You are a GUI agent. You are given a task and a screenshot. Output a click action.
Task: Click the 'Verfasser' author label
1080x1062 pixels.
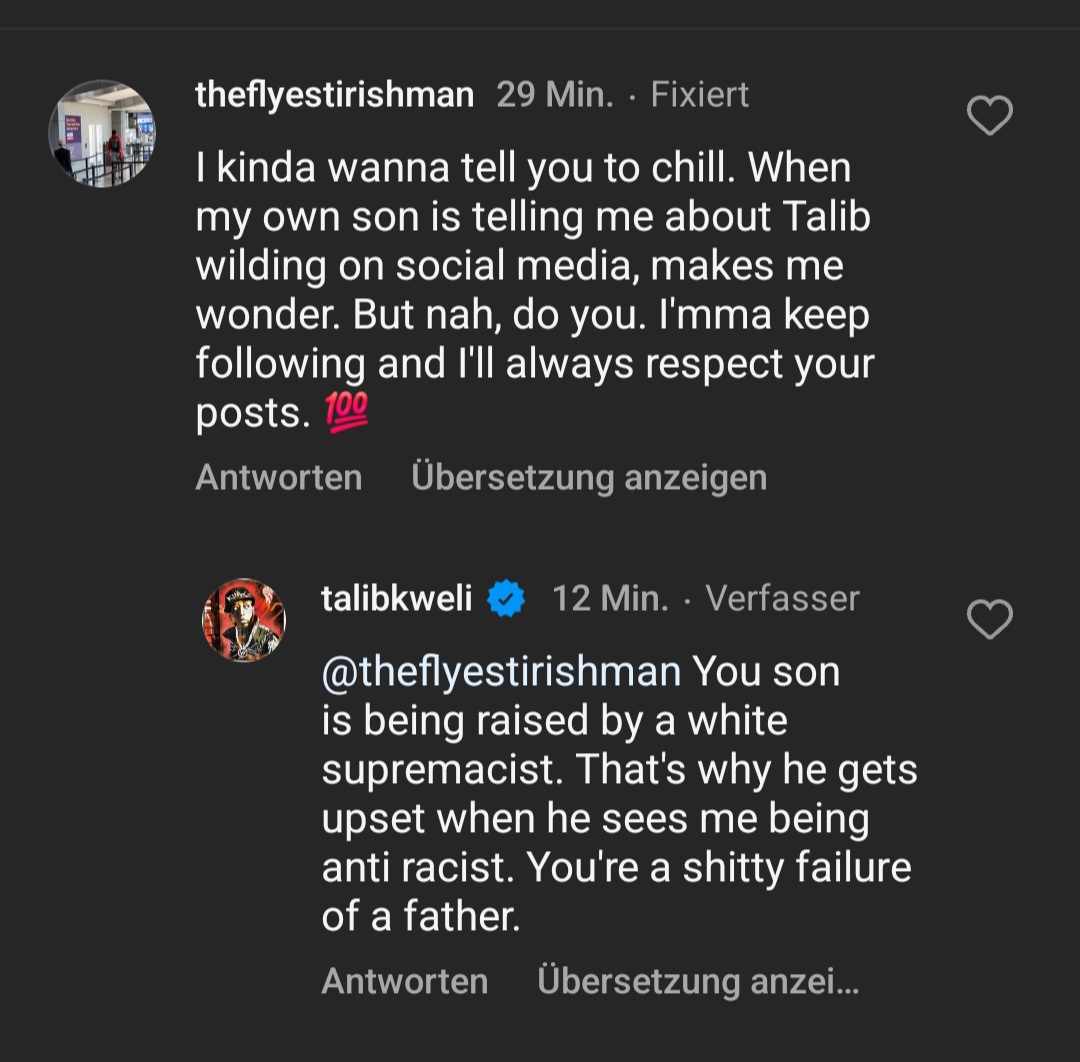[782, 599]
